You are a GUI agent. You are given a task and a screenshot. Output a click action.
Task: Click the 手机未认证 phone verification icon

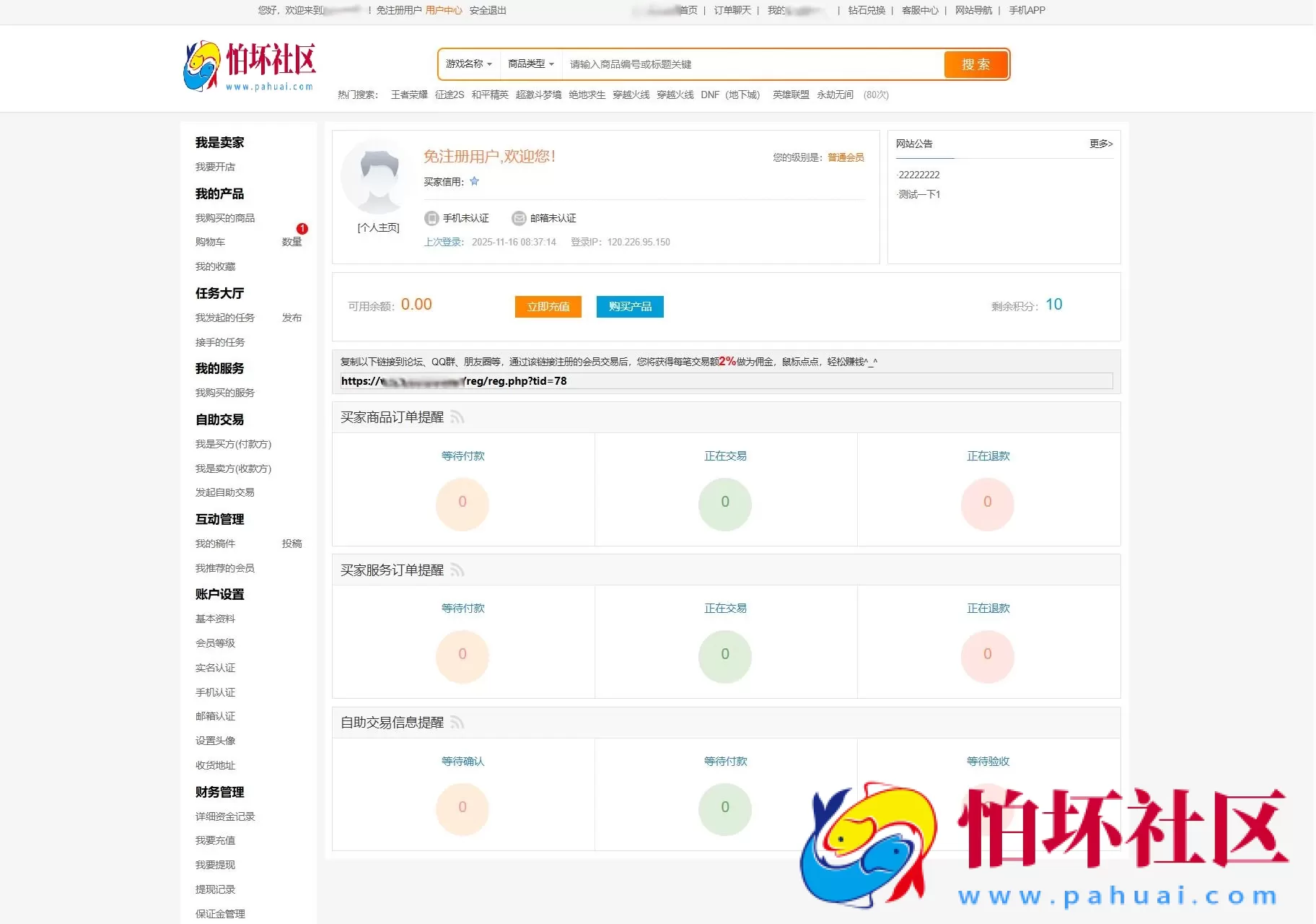(x=431, y=218)
